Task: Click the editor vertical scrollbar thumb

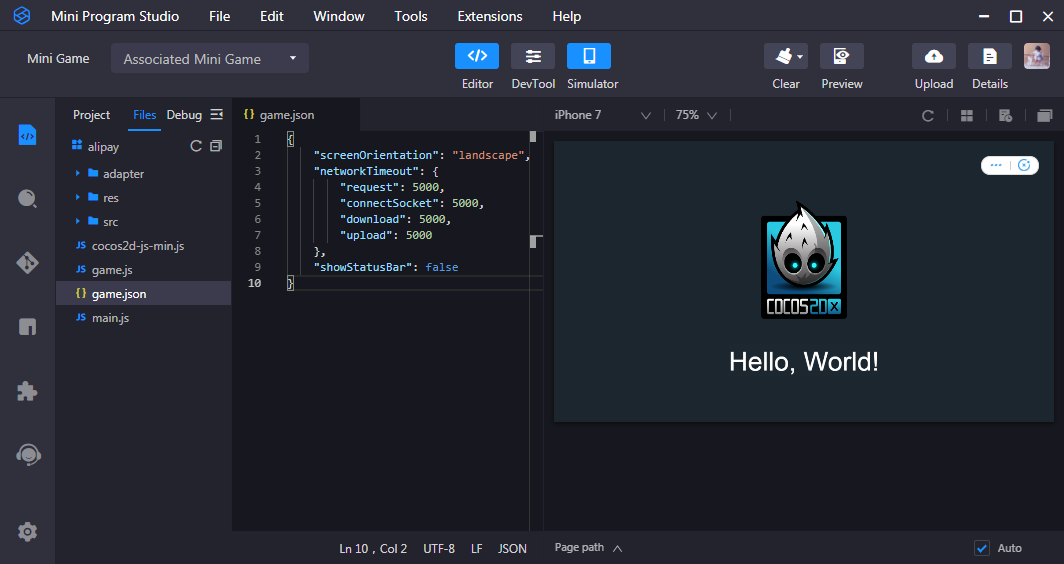Action: point(533,136)
